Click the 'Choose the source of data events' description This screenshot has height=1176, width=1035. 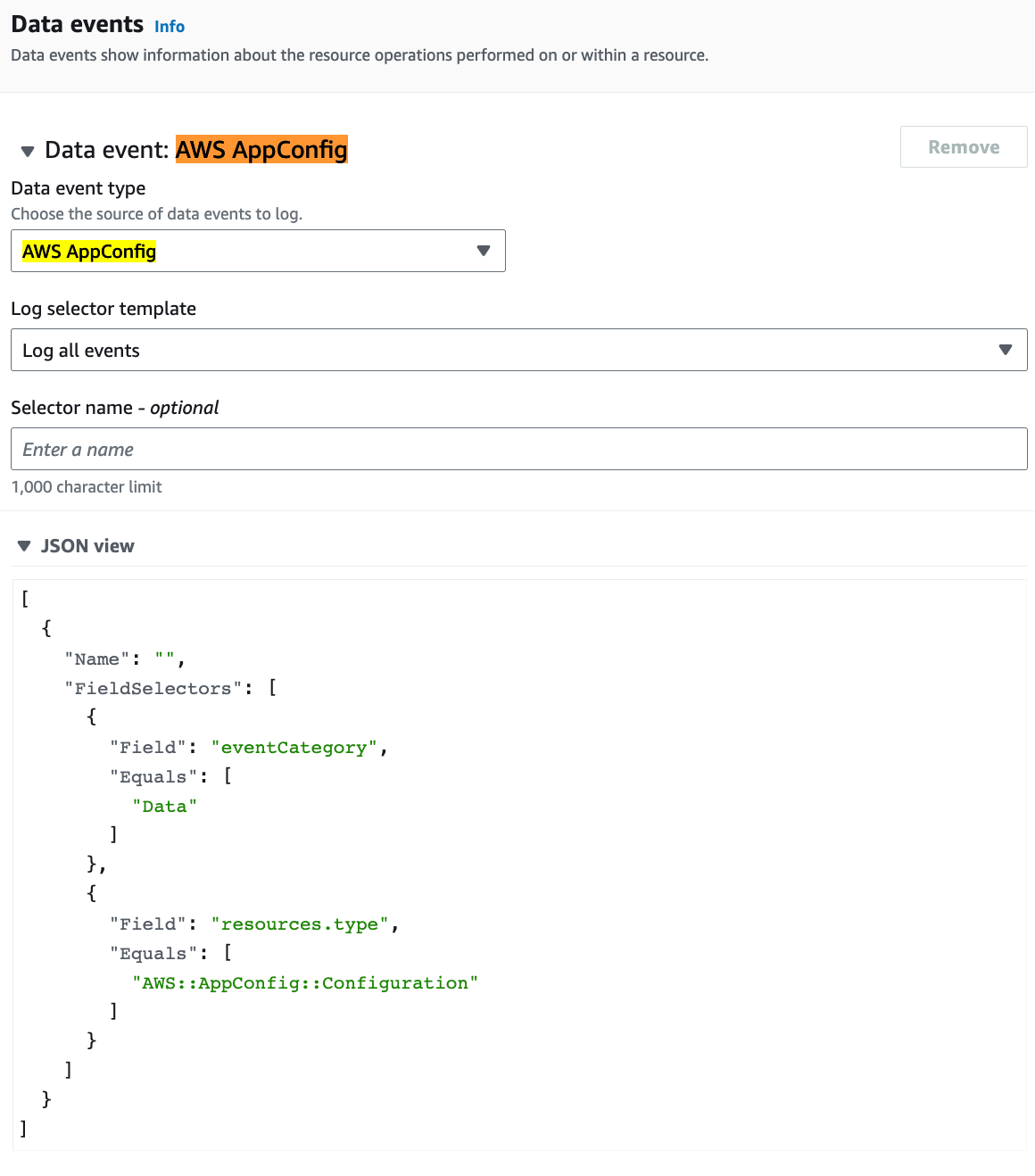tap(157, 214)
